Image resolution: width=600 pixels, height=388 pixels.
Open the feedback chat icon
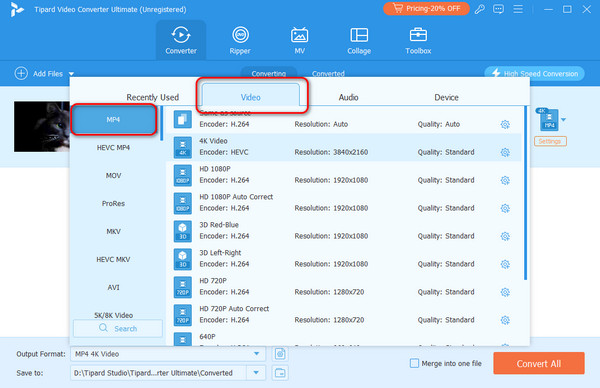coord(498,9)
